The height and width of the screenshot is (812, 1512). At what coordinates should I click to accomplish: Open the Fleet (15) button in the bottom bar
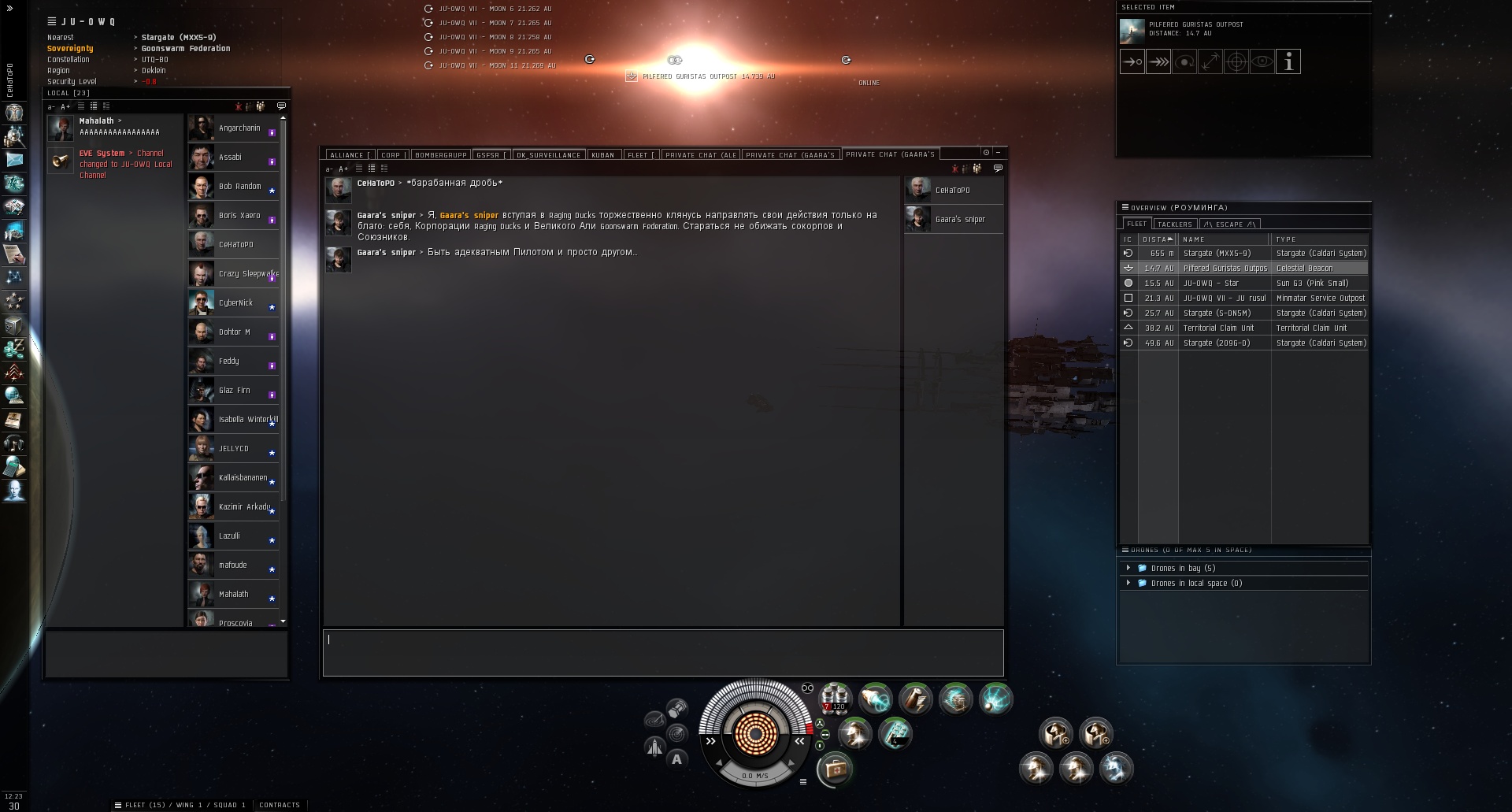pyautogui.click(x=180, y=805)
